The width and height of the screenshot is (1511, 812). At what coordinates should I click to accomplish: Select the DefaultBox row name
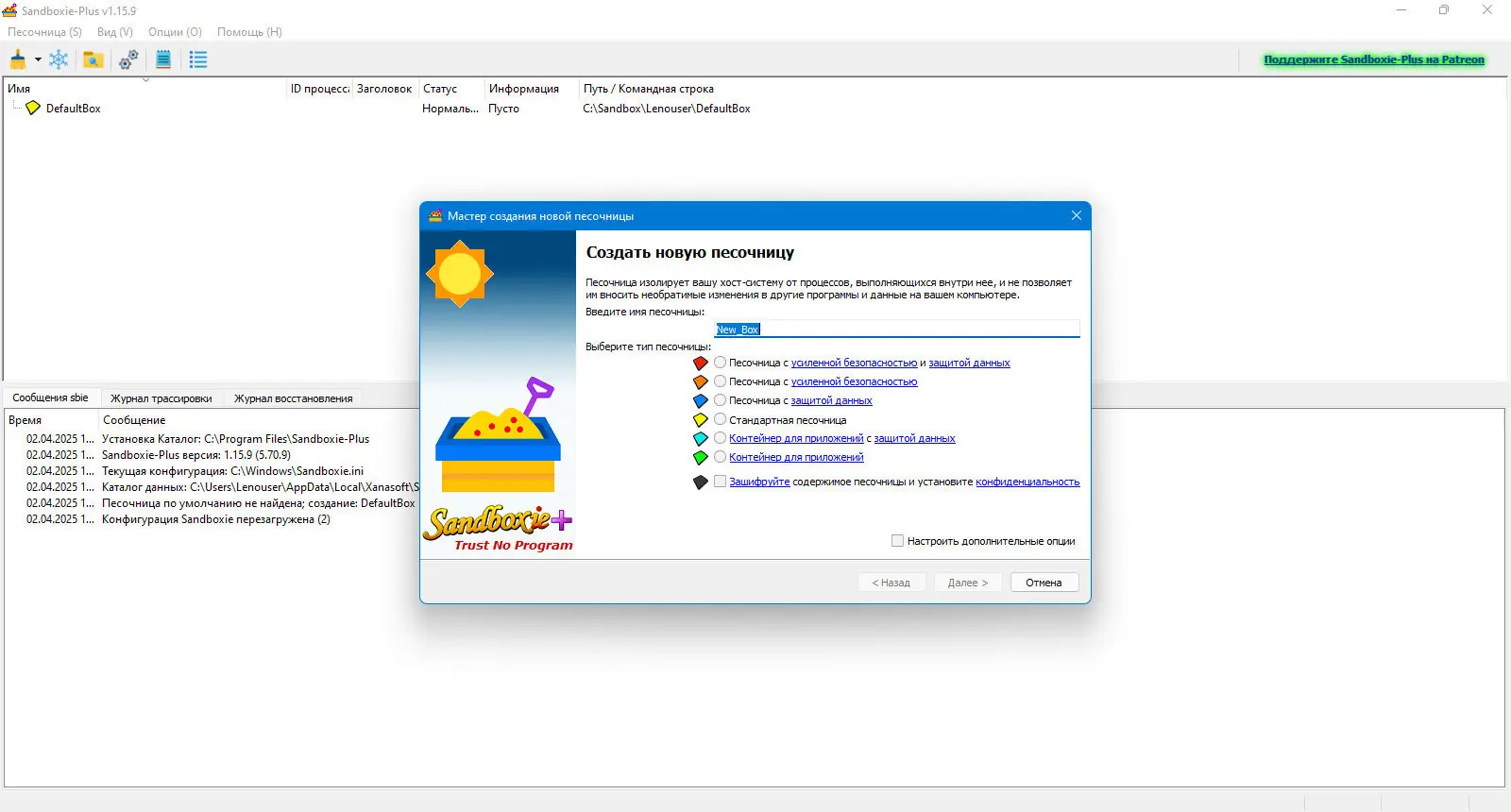(74, 109)
